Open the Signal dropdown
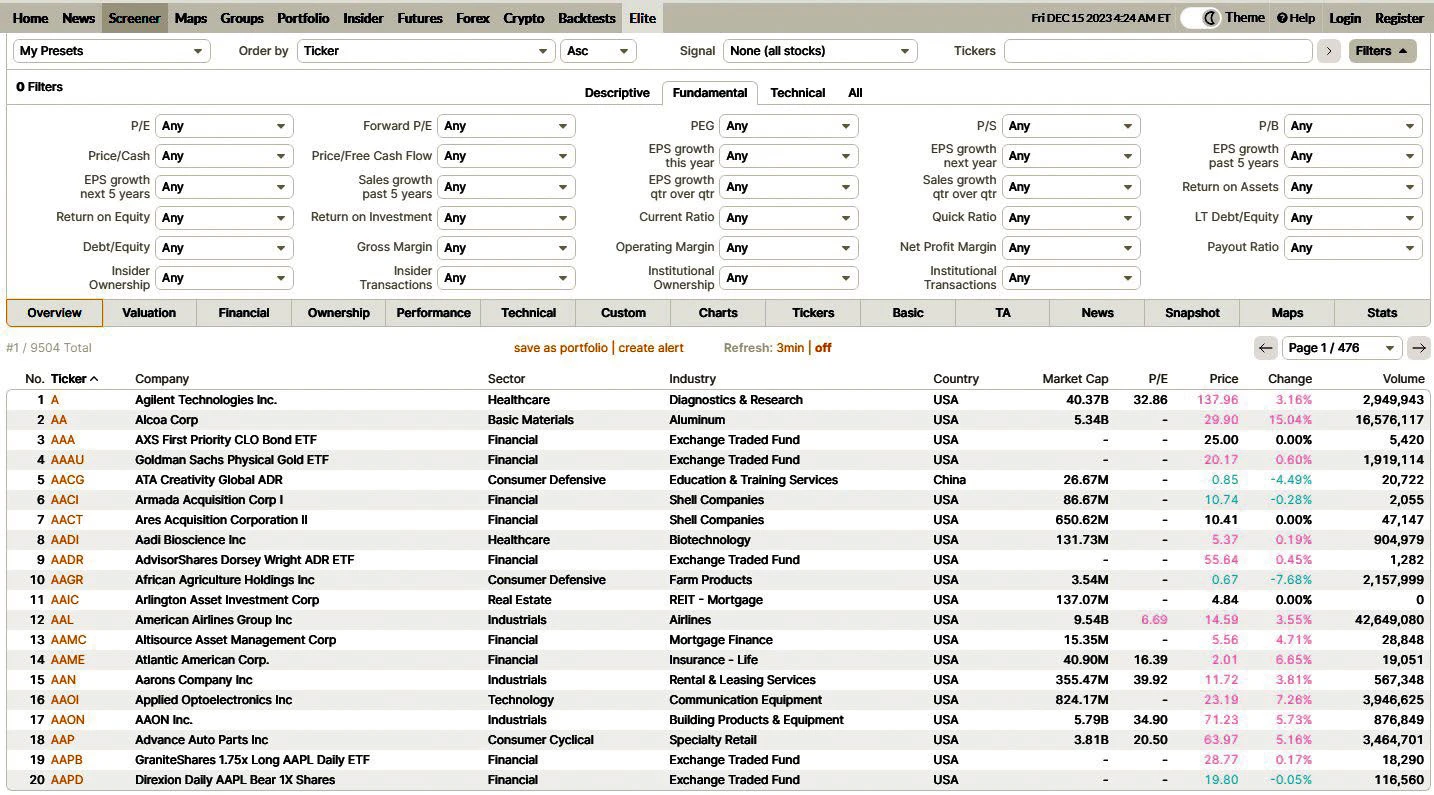The width and height of the screenshot is (1434, 795). (x=820, y=51)
